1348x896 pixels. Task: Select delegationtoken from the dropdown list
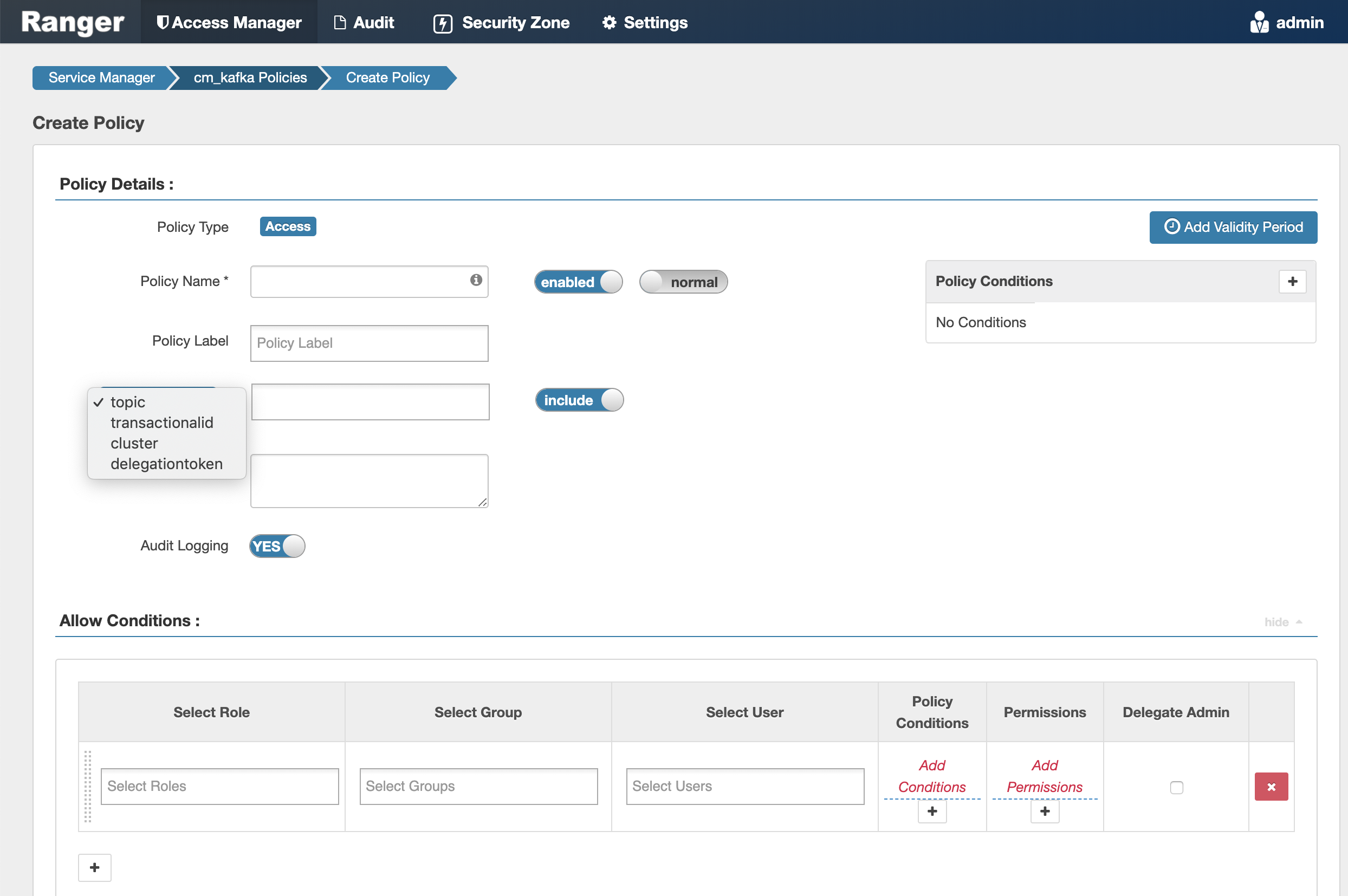166,463
